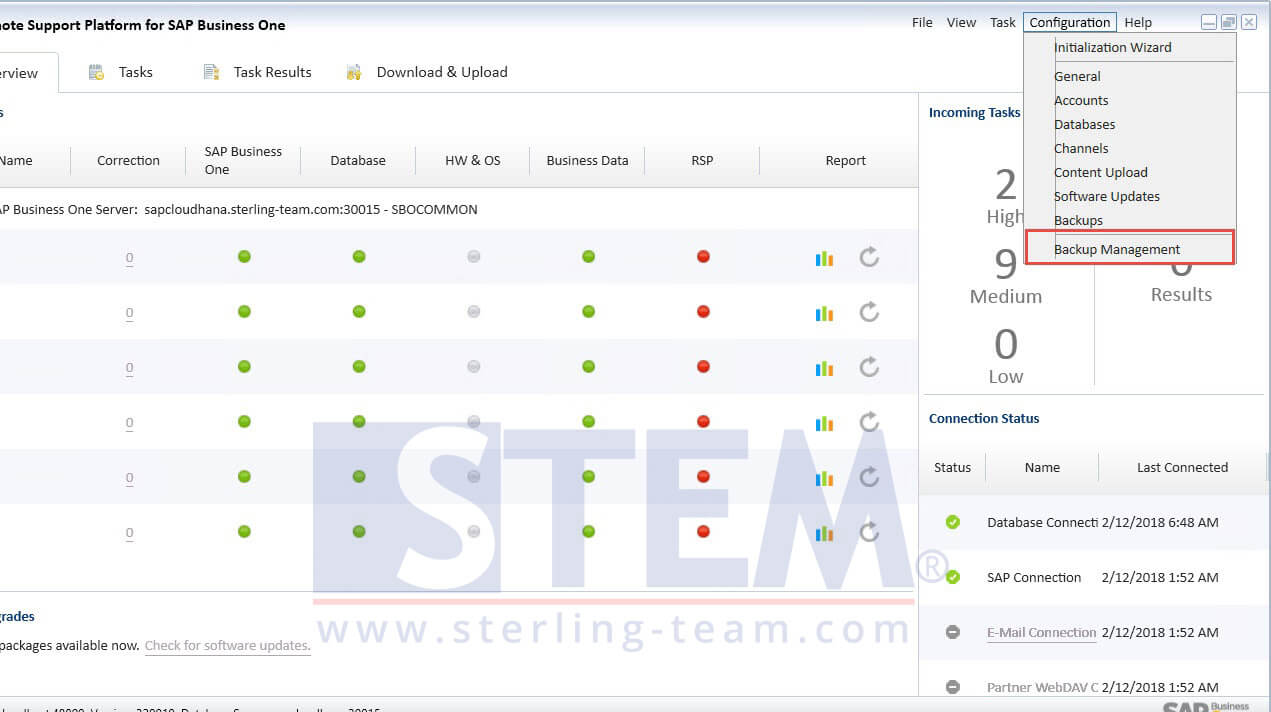Open the Help menu
This screenshot has height=712, width=1271.
[1138, 22]
